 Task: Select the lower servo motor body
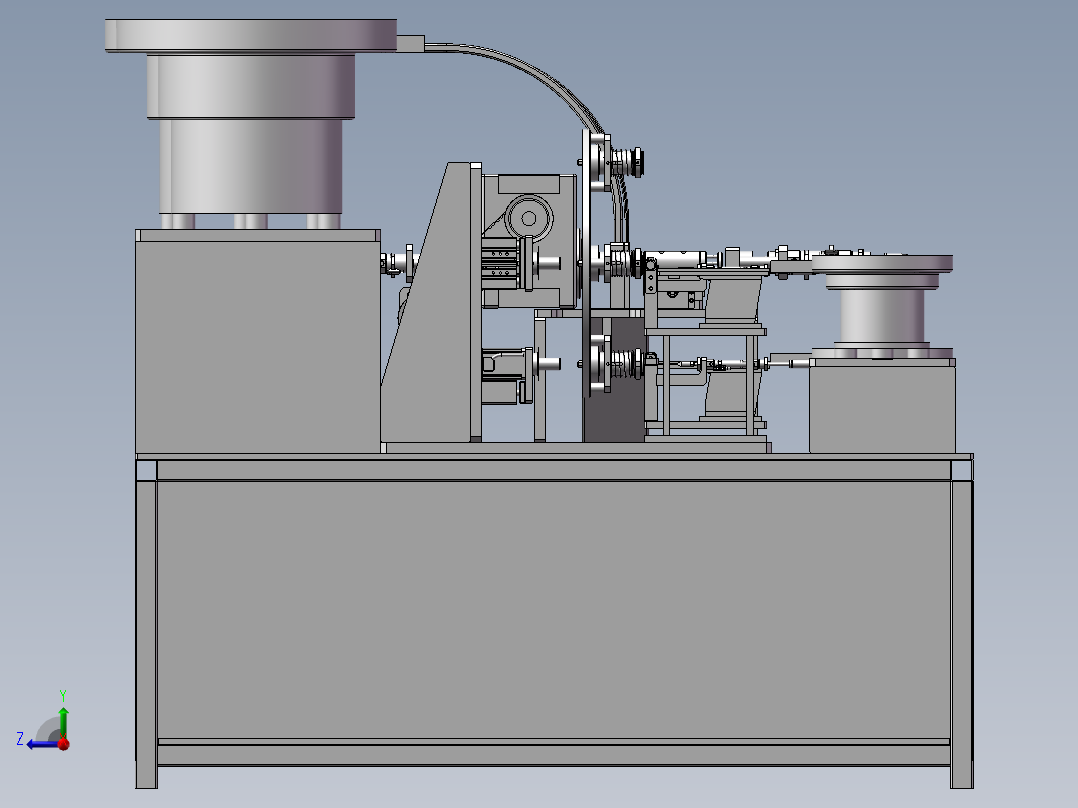click(505, 377)
